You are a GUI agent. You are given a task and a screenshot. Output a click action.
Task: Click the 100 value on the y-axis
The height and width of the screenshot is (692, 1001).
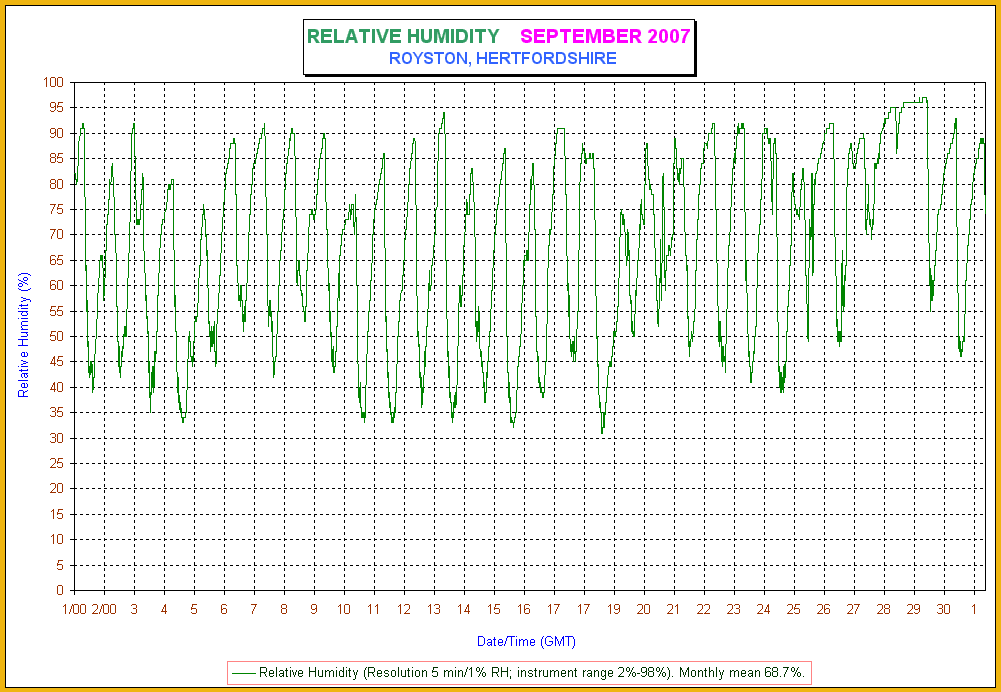click(x=55, y=82)
